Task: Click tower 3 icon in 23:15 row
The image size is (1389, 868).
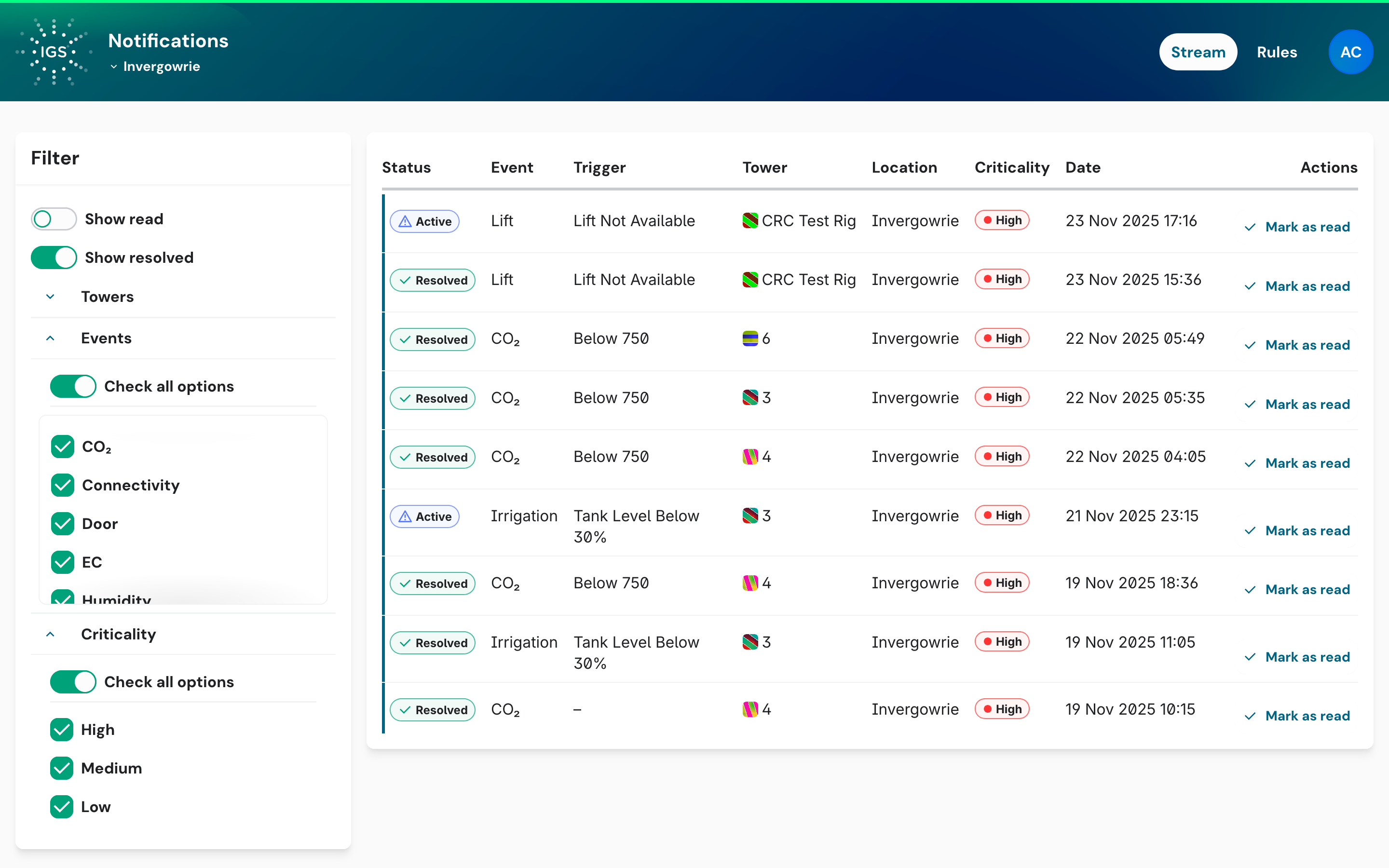Action: coord(749,516)
